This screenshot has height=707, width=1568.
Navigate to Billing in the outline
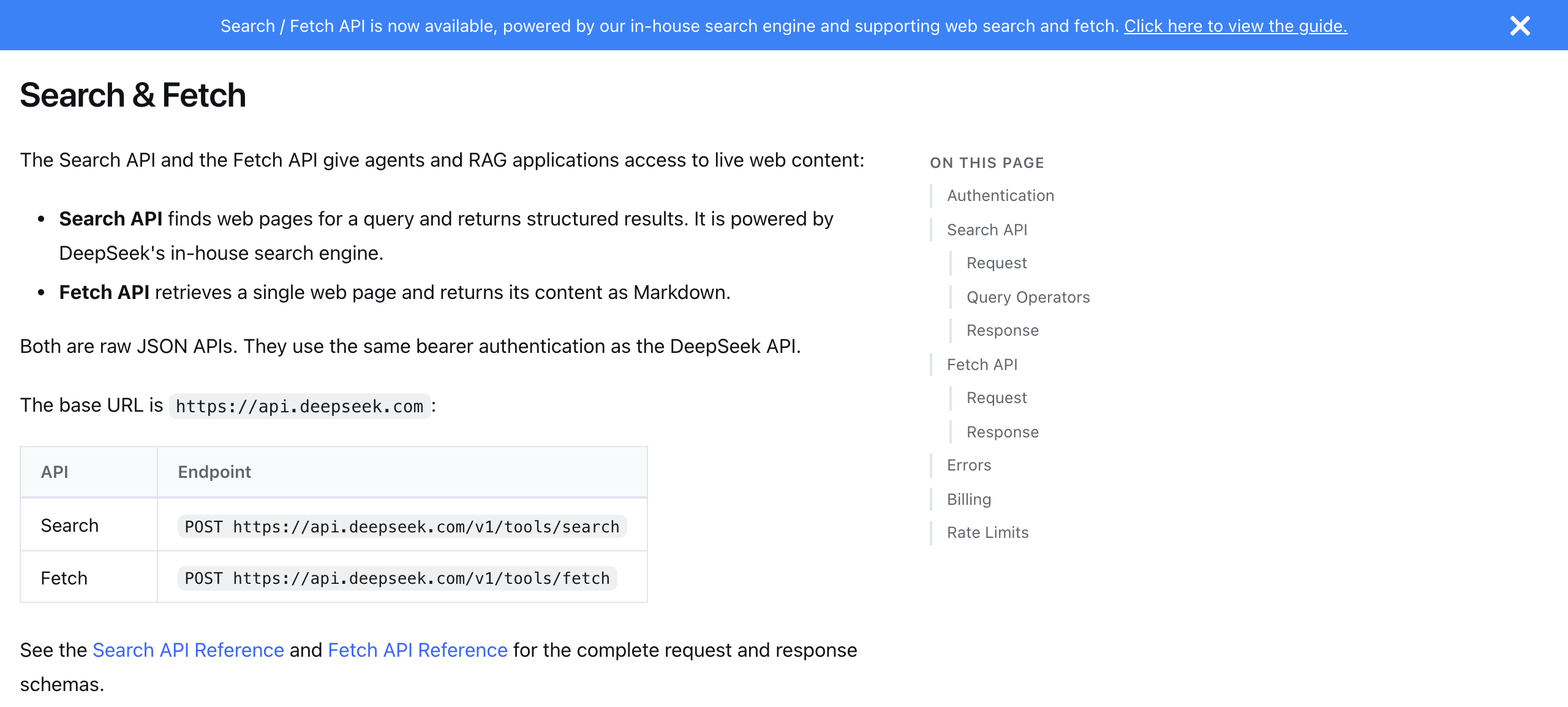click(969, 499)
